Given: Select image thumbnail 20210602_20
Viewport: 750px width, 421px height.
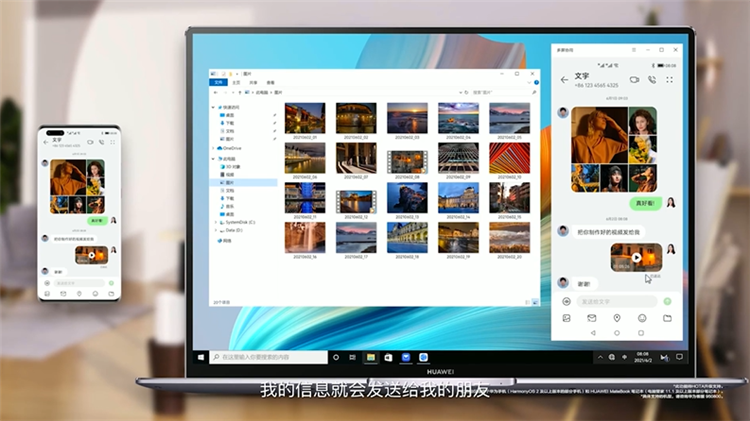Looking at the screenshot, I should click(x=509, y=237).
